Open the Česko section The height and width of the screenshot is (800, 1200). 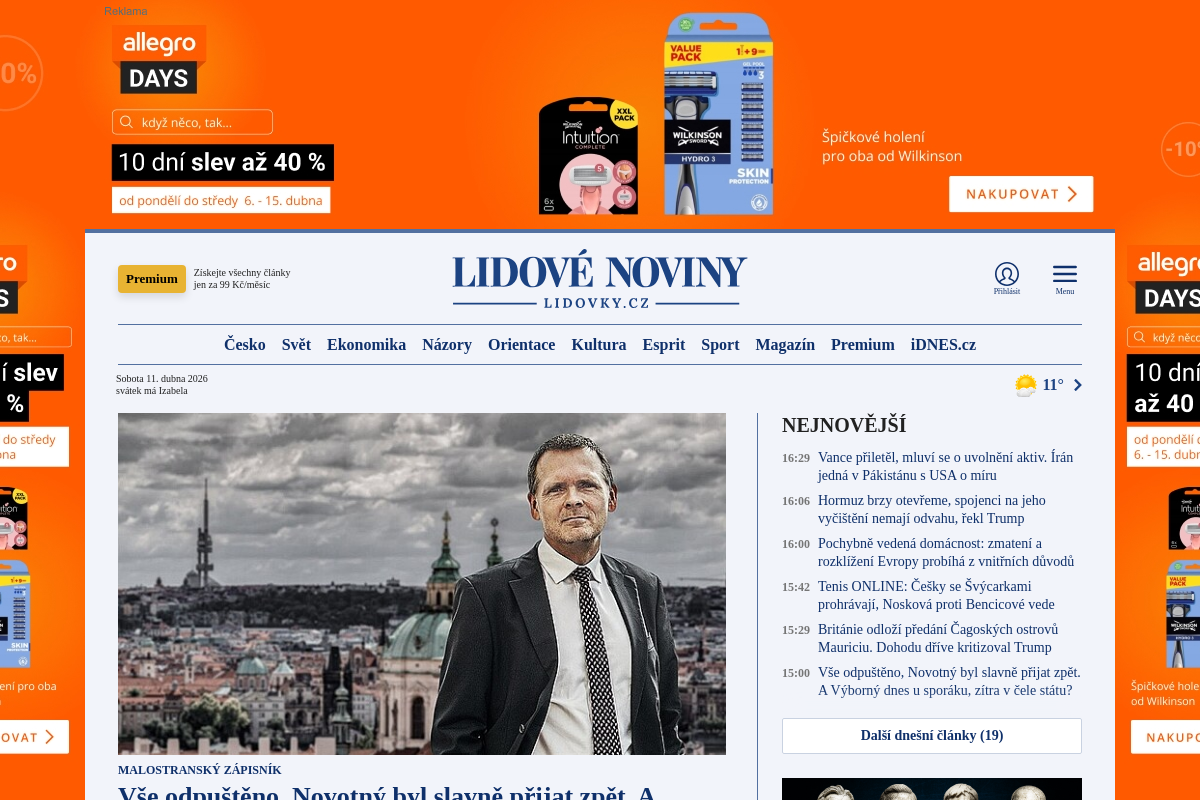coord(245,345)
